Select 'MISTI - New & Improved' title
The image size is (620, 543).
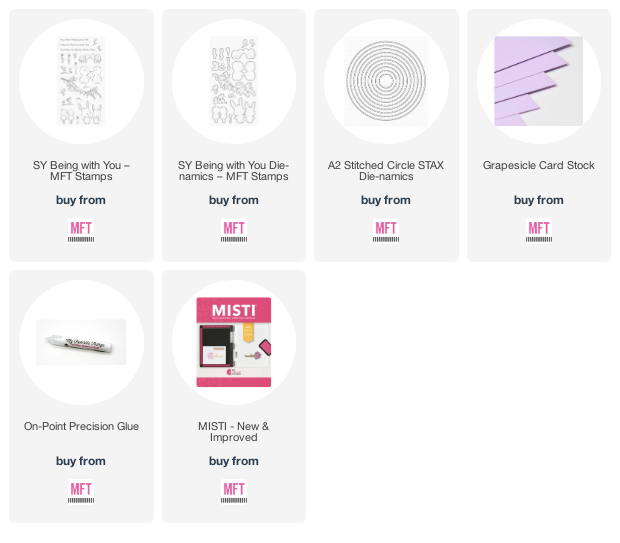[234, 431]
